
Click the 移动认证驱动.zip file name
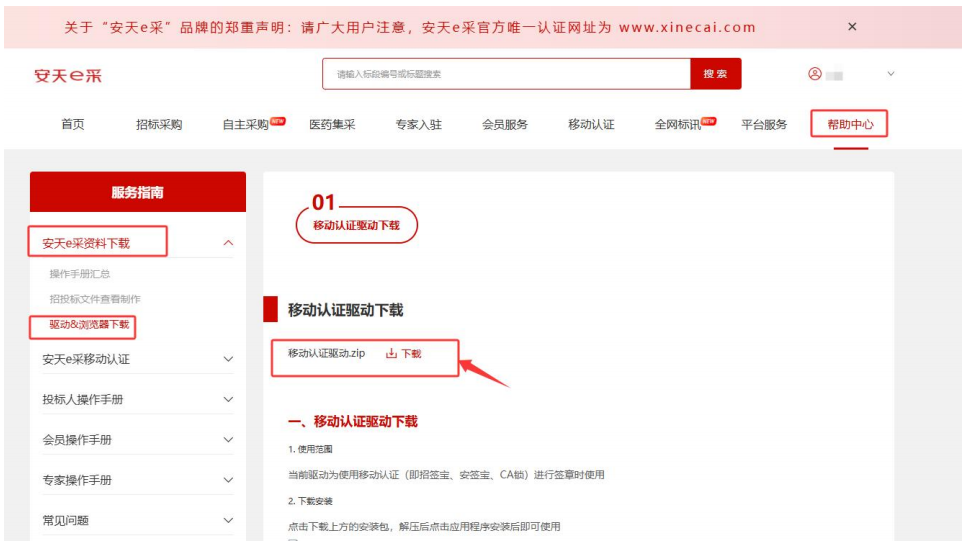click(x=326, y=353)
